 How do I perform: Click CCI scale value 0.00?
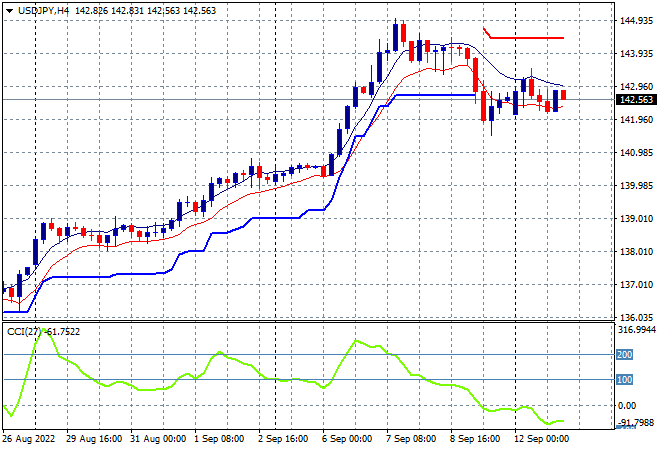pyautogui.click(x=627, y=406)
